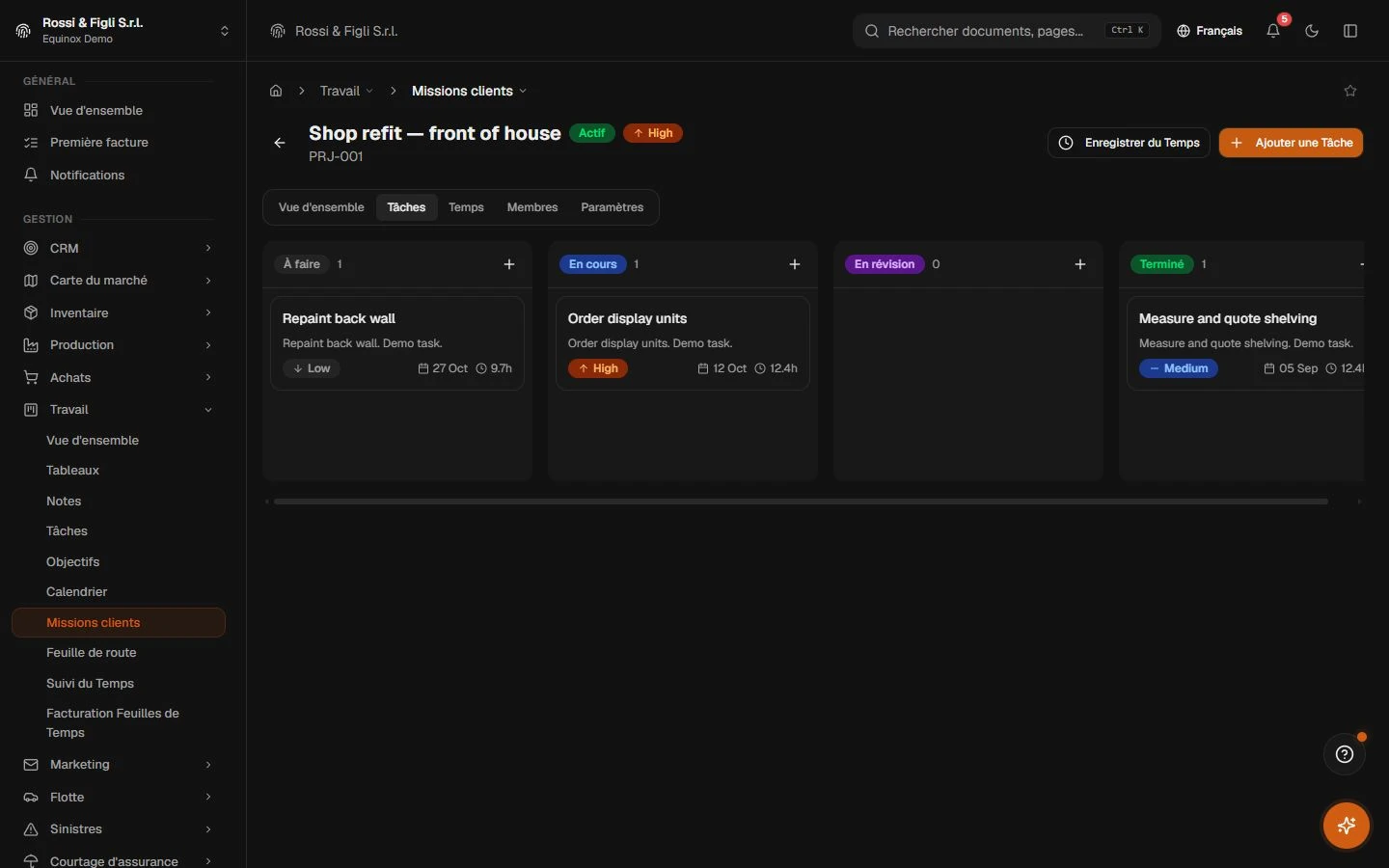Click Enregistrer du Temps button

(x=1129, y=143)
